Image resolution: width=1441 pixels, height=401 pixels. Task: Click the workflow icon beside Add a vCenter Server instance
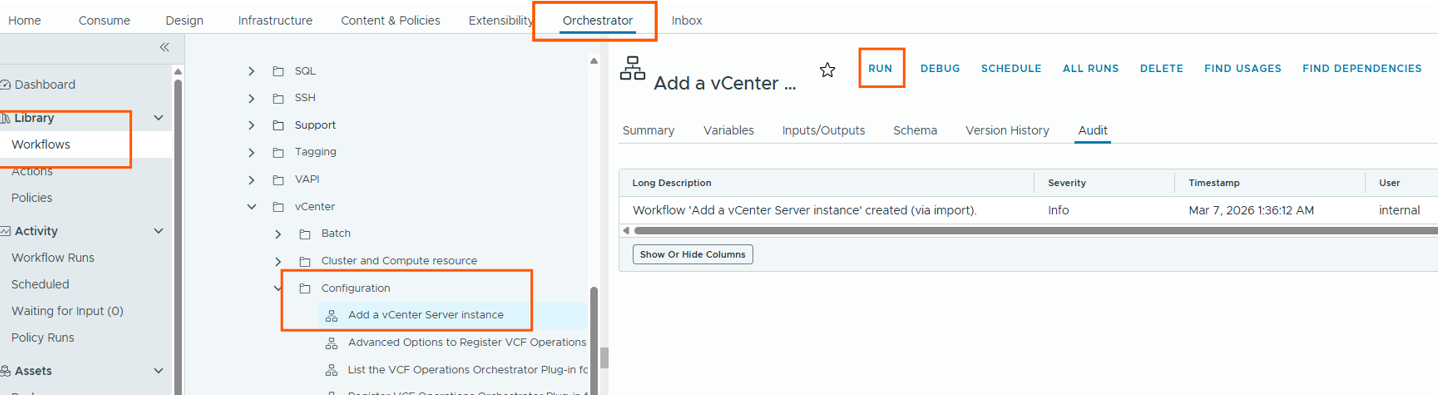(x=332, y=316)
